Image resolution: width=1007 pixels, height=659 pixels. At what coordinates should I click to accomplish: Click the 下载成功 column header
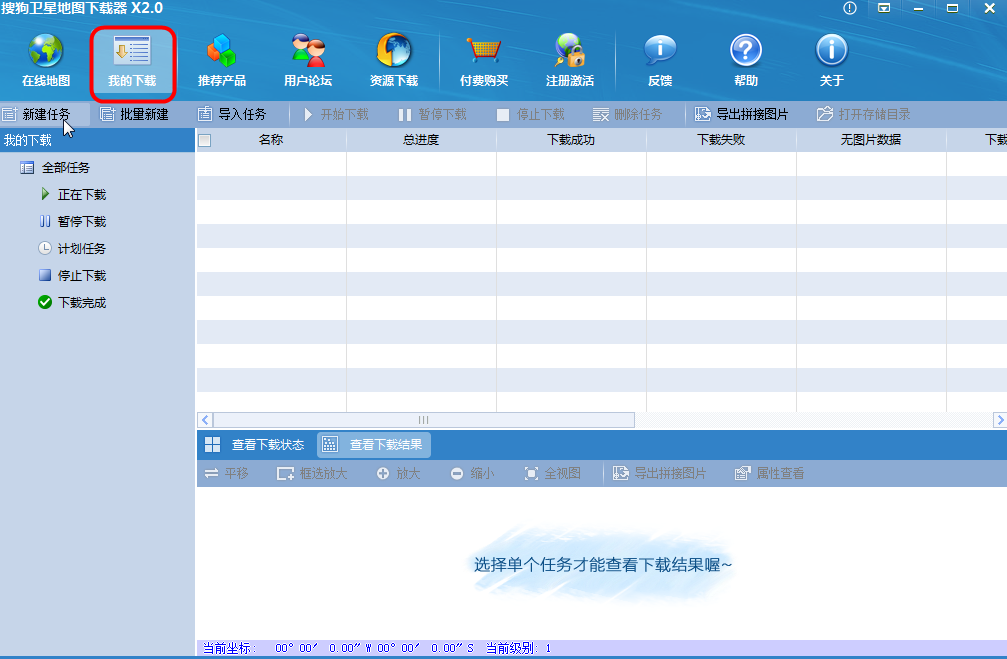(x=571, y=139)
